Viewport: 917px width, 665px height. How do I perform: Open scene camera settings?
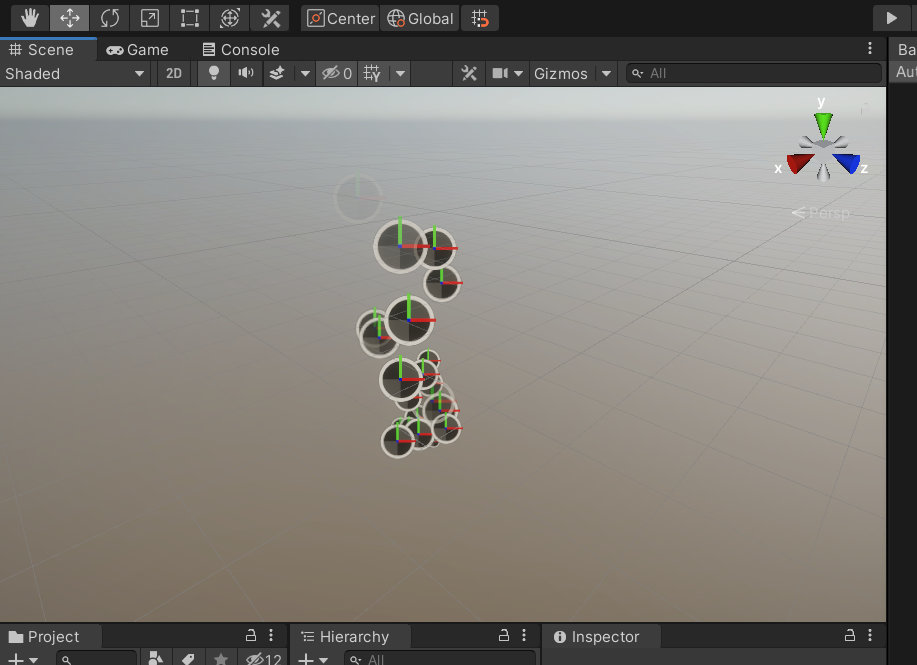[x=500, y=74]
